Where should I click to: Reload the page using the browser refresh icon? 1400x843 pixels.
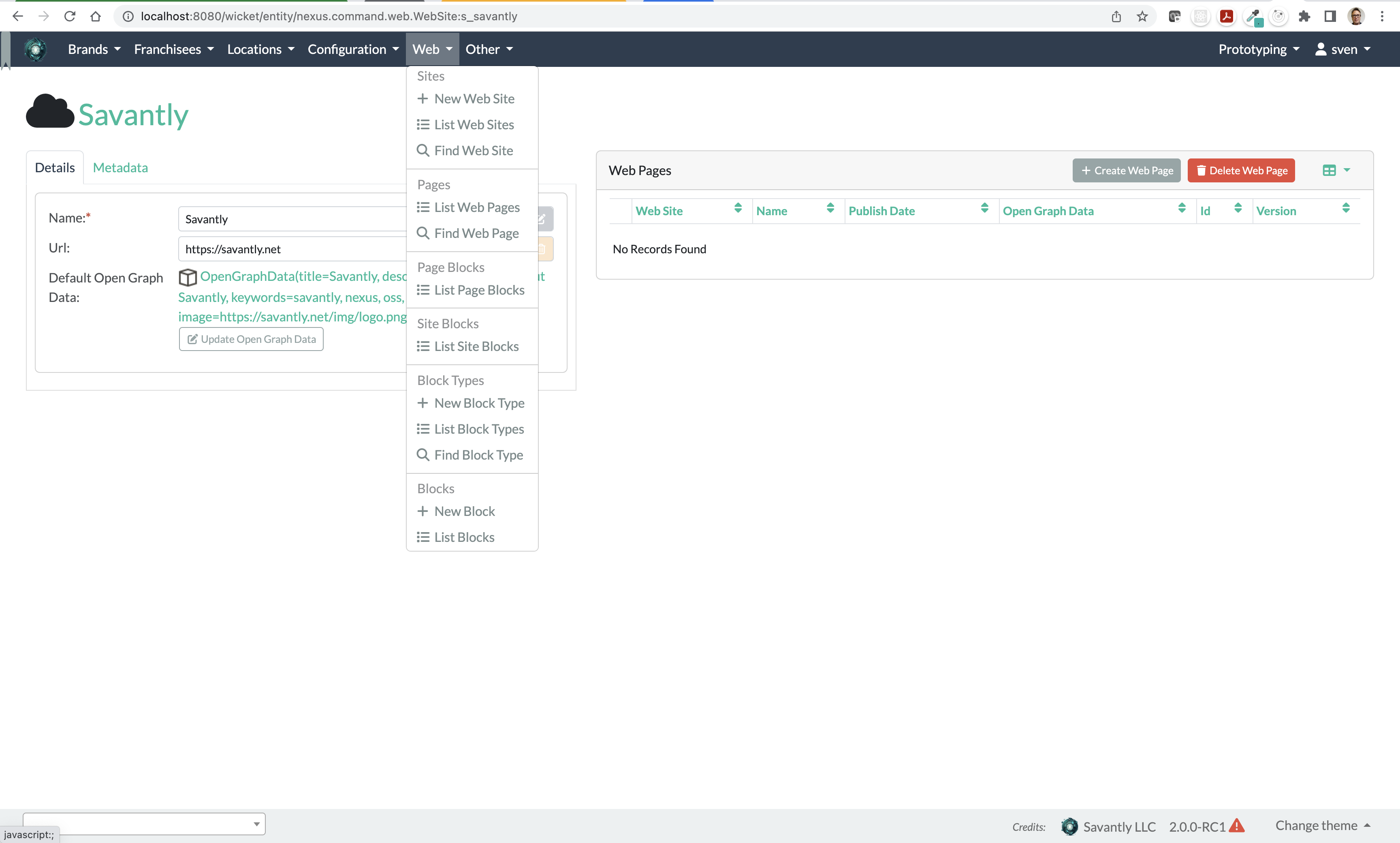pos(70,17)
